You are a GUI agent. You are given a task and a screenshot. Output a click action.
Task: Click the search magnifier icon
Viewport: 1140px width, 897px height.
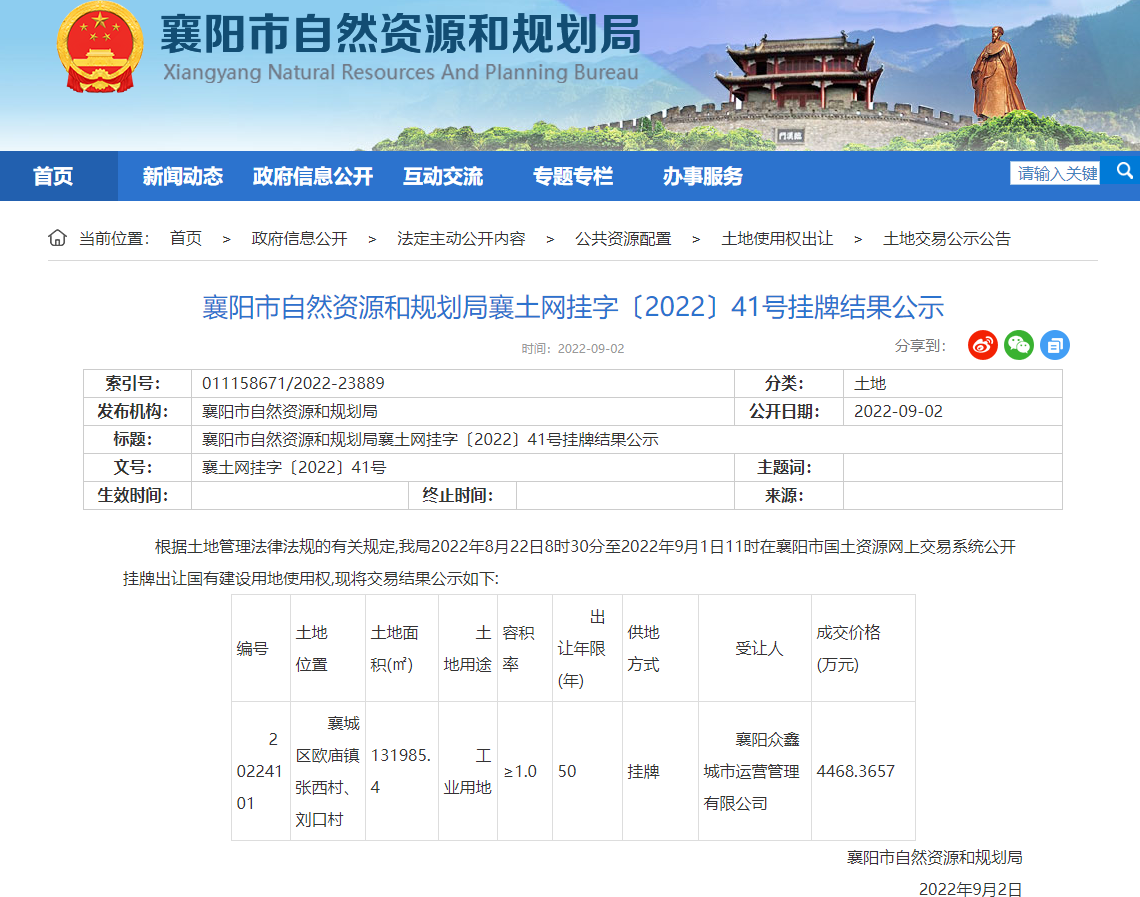point(1124,172)
